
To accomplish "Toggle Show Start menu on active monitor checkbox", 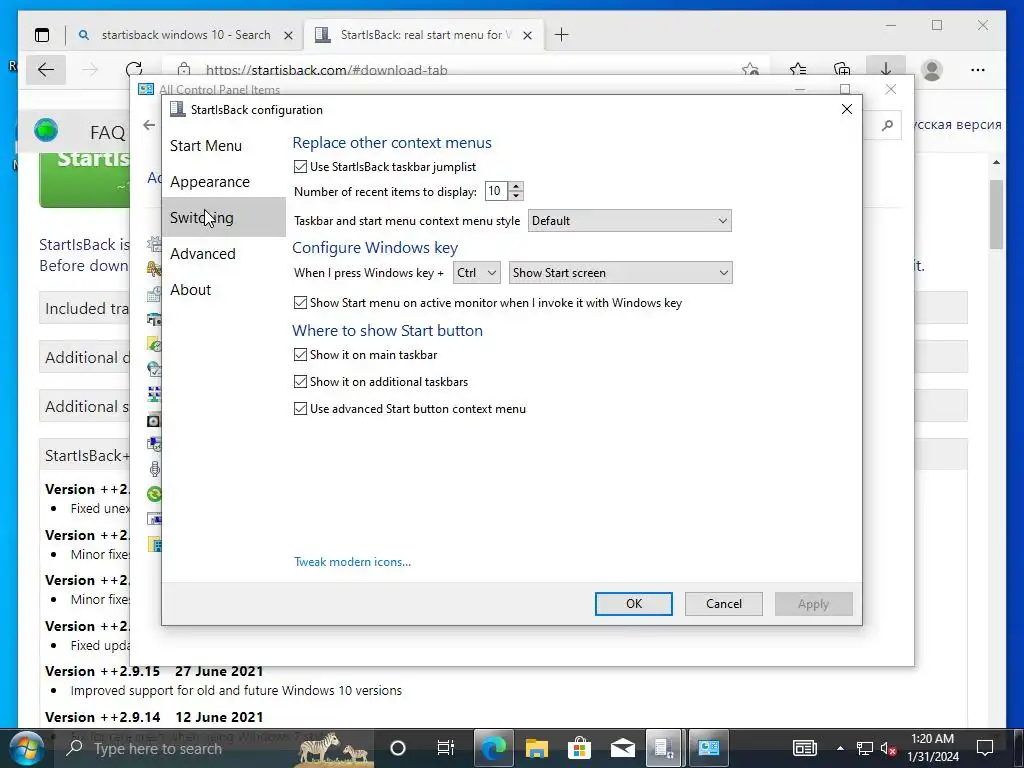I will pyautogui.click(x=300, y=302).
